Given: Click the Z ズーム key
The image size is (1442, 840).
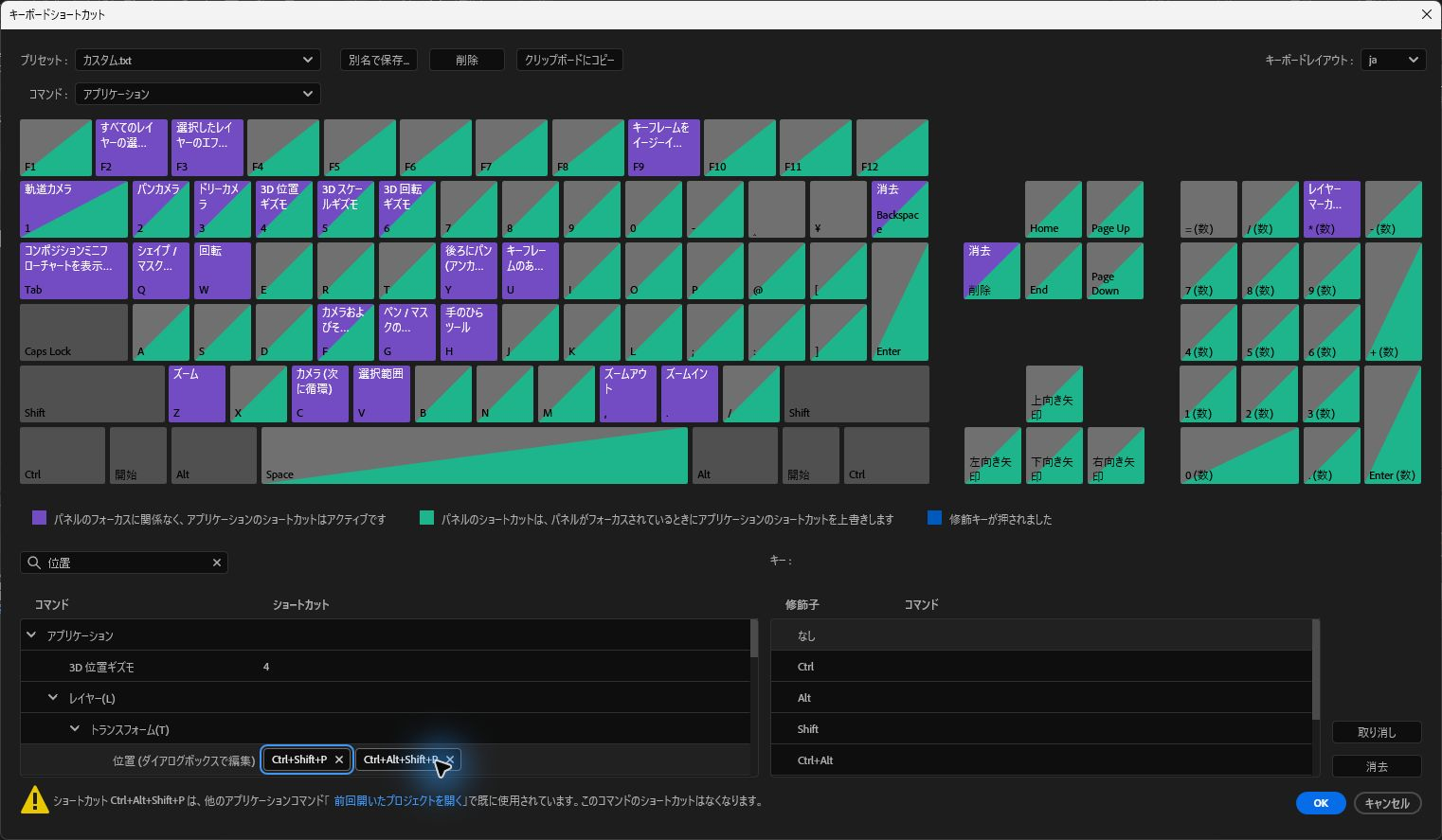Looking at the screenshot, I should click(x=197, y=394).
